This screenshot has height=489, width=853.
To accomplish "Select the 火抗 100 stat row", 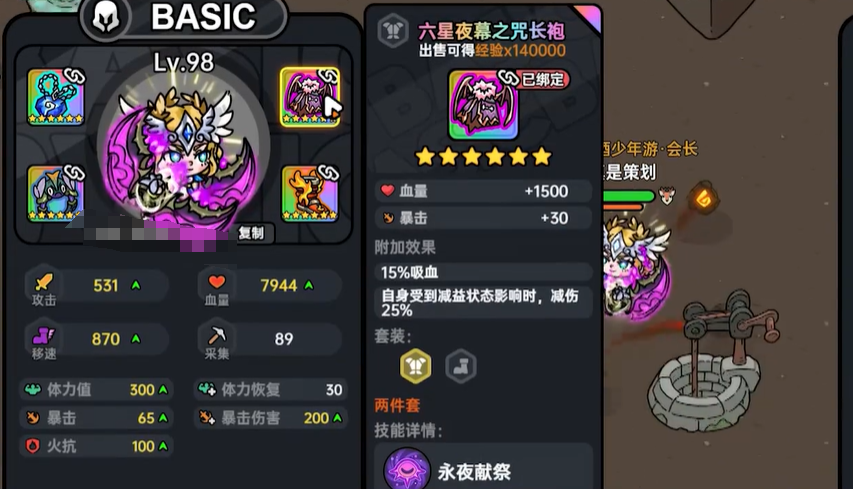I will 97,446.
